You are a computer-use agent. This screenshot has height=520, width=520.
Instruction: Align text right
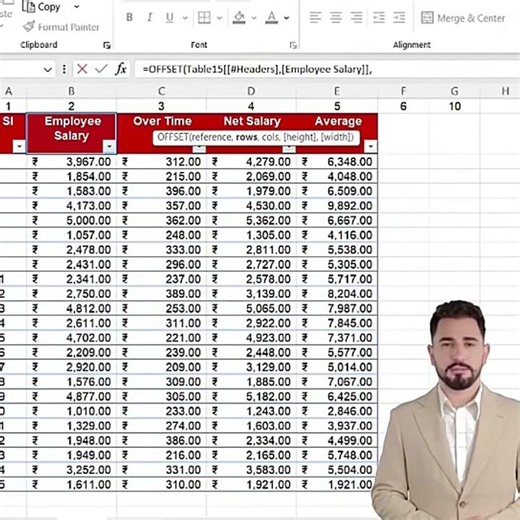point(356,18)
